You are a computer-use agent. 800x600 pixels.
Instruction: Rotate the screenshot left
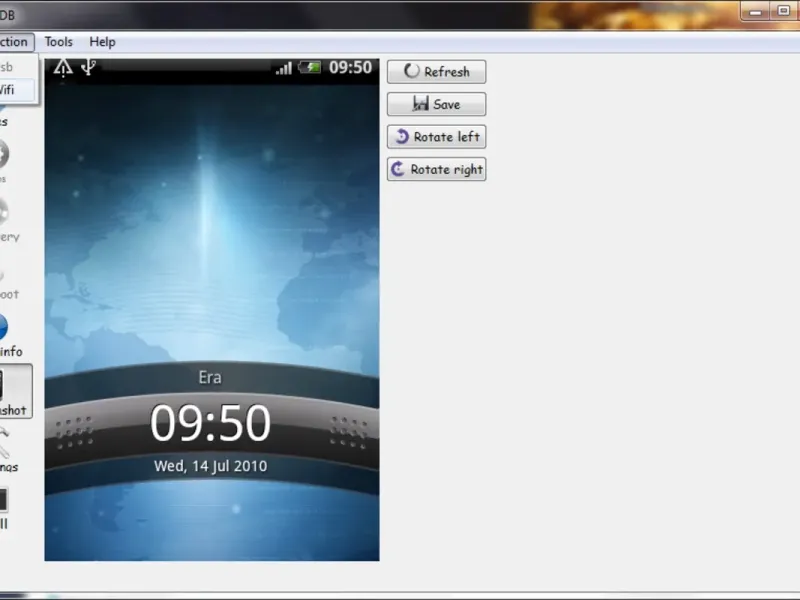coord(436,137)
